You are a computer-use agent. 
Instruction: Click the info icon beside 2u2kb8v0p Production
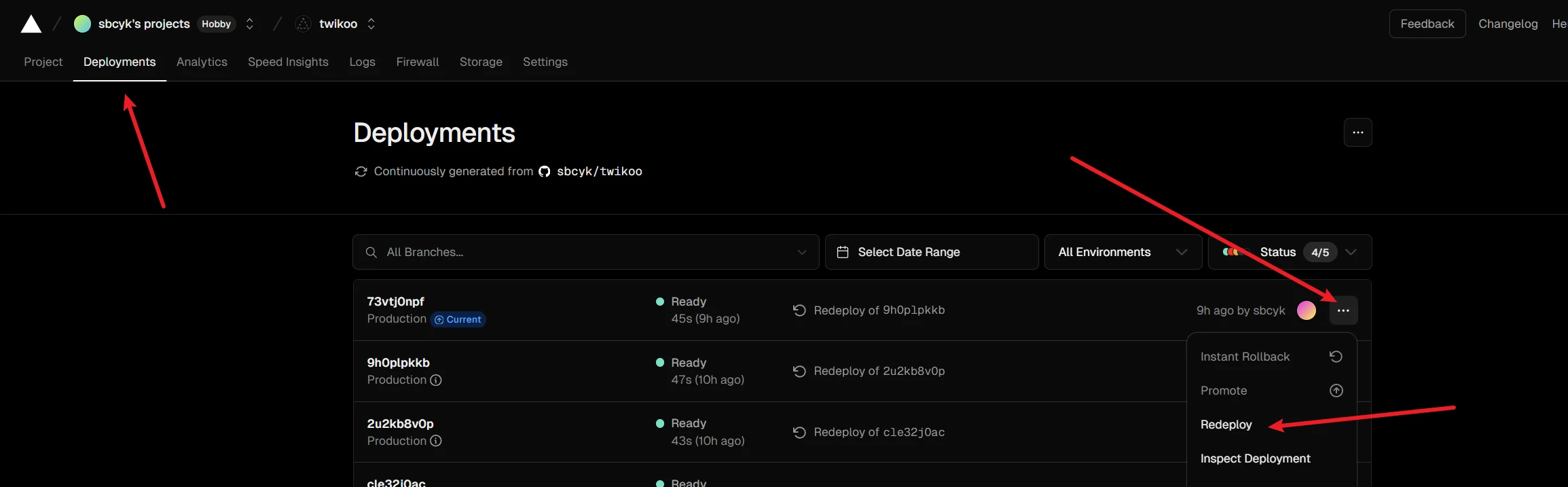point(436,441)
